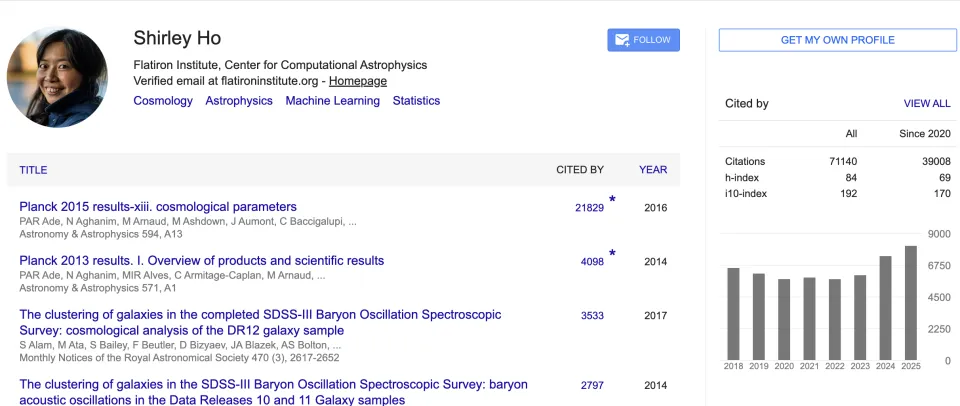Viewport: 960px width, 406px height.
Task: Select the Astrophysics interest tag
Action: pos(239,101)
